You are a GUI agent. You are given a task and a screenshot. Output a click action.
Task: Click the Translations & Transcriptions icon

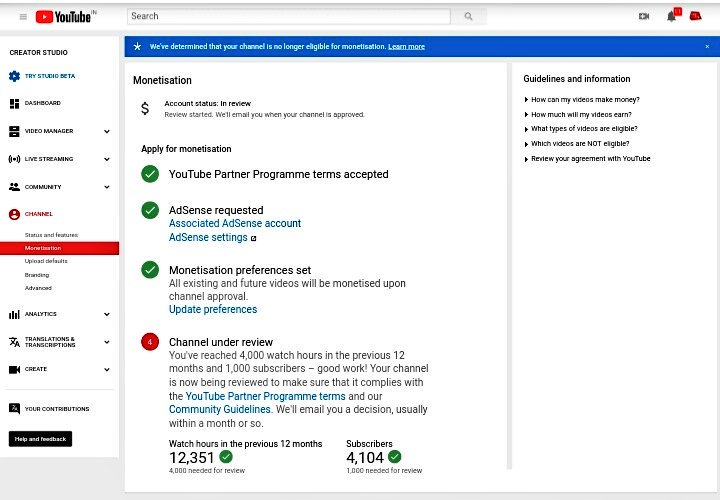pyautogui.click(x=14, y=342)
